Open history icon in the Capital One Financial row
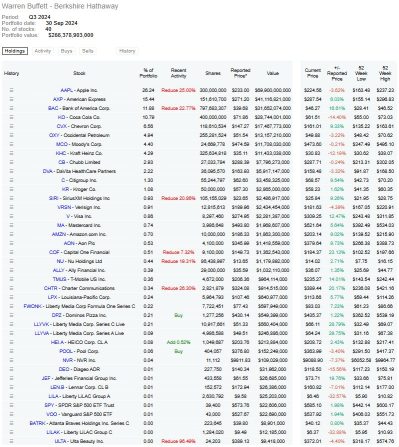This screenshot has height=447, width=399. (12, 252)
